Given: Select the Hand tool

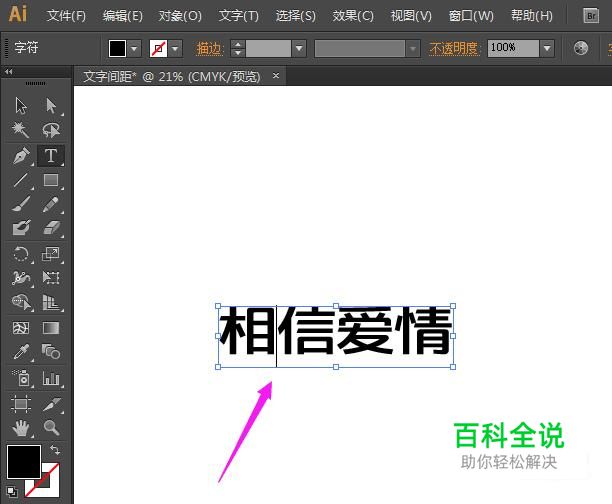Looking at the screenshot, I should pos(21,428).
